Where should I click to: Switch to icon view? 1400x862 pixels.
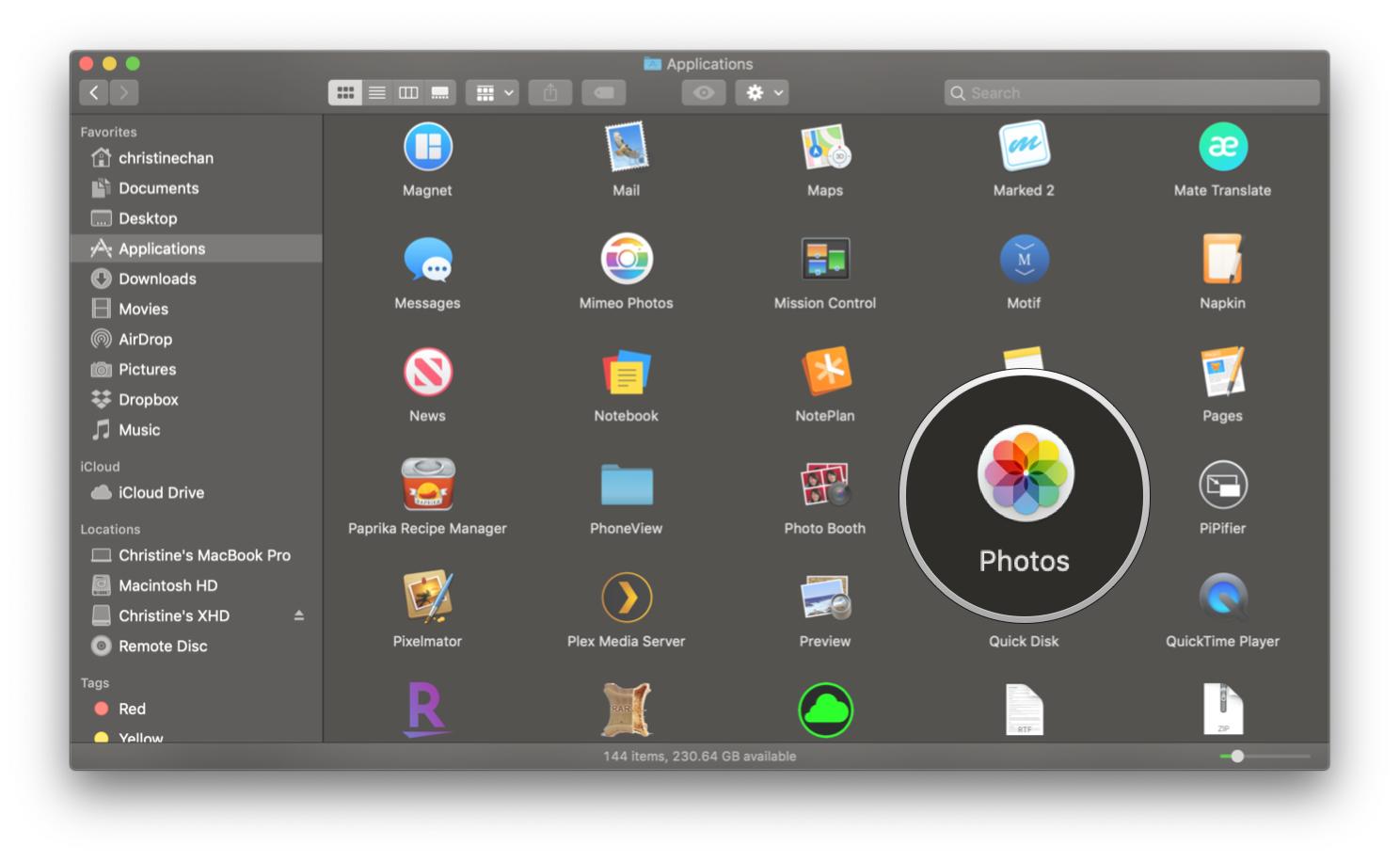coord(345,92)
